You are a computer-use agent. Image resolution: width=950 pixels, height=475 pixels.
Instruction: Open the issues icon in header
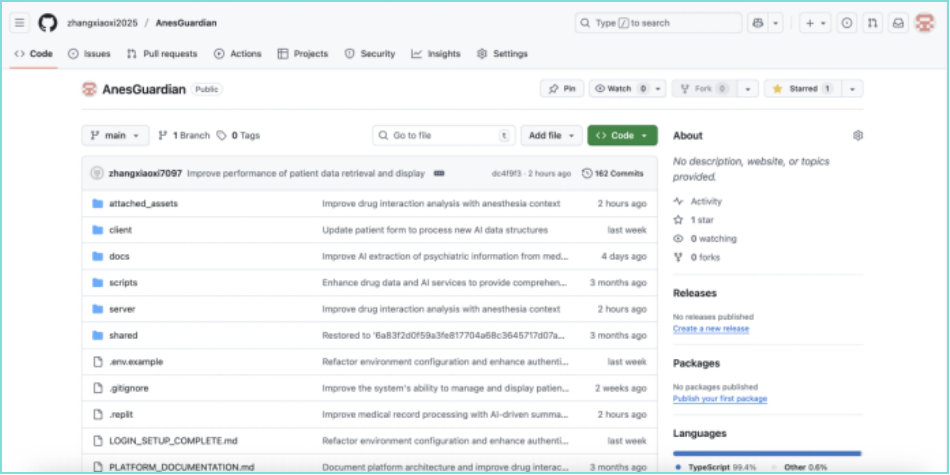847,23
